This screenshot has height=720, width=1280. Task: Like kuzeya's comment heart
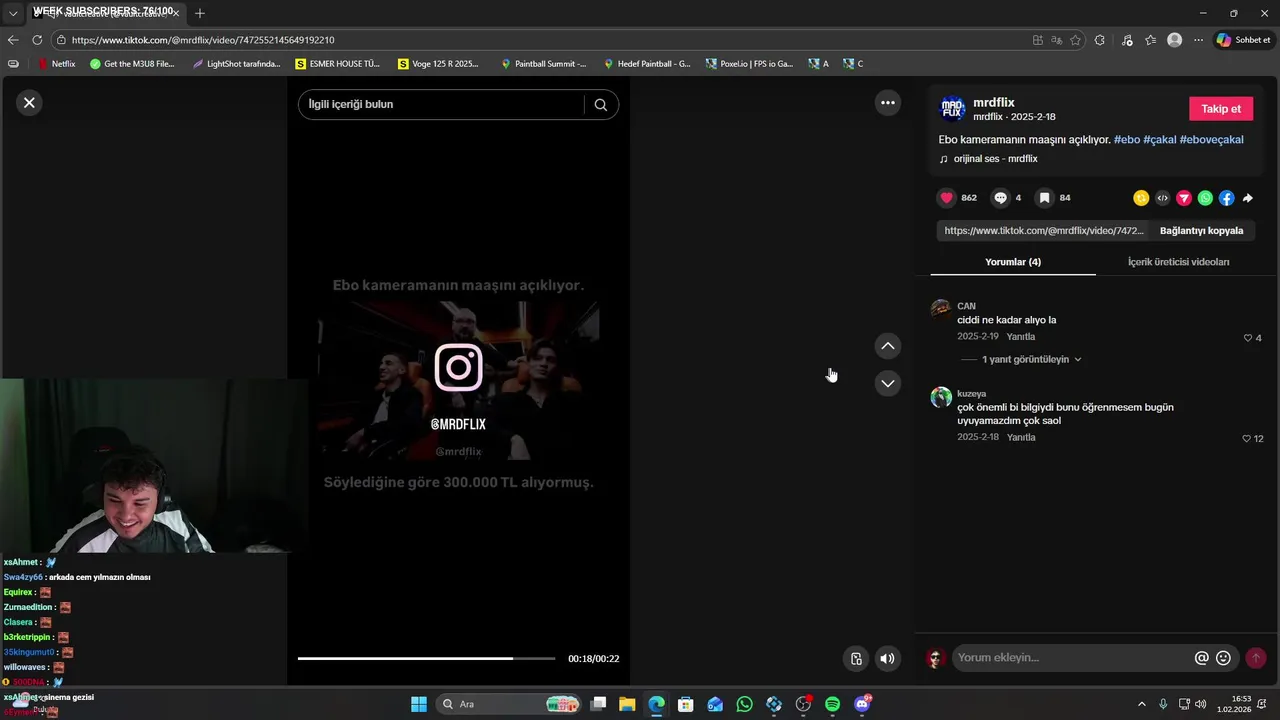click(1246, 439)
